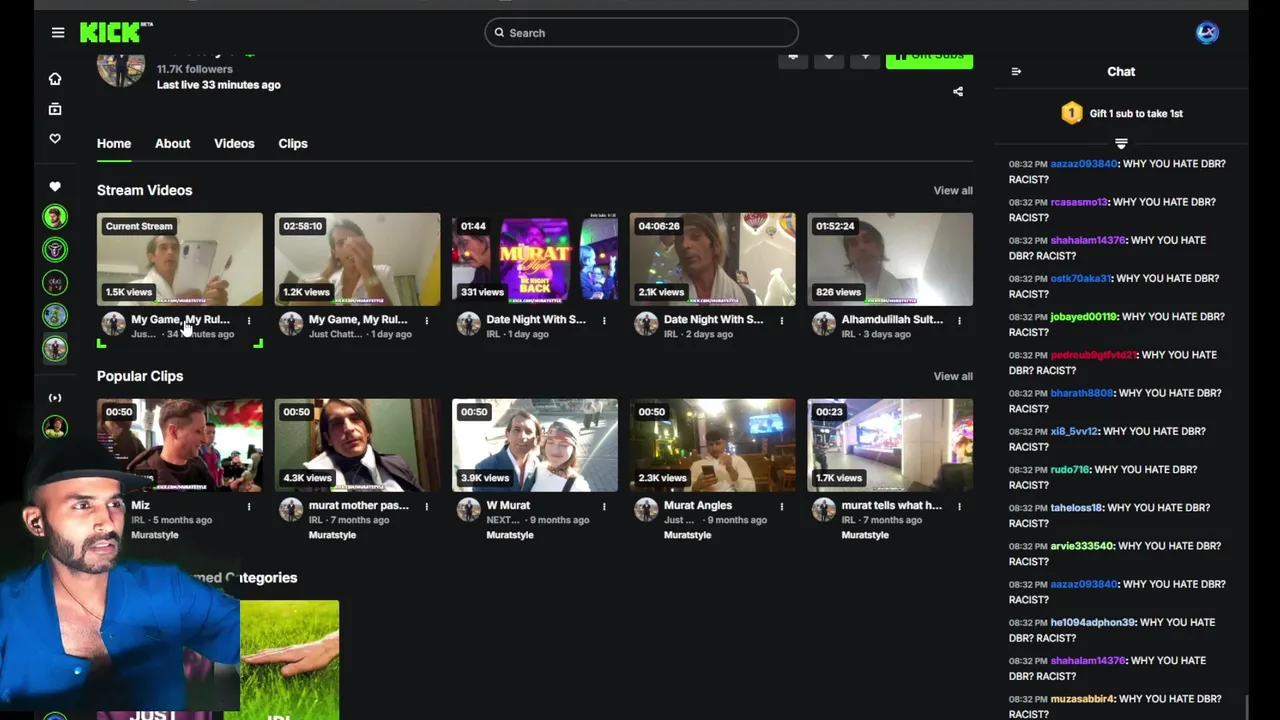Play the 3.9K views clip thumbnail
The width and height of the screenshot is (1280, 720).
point(535,445)
